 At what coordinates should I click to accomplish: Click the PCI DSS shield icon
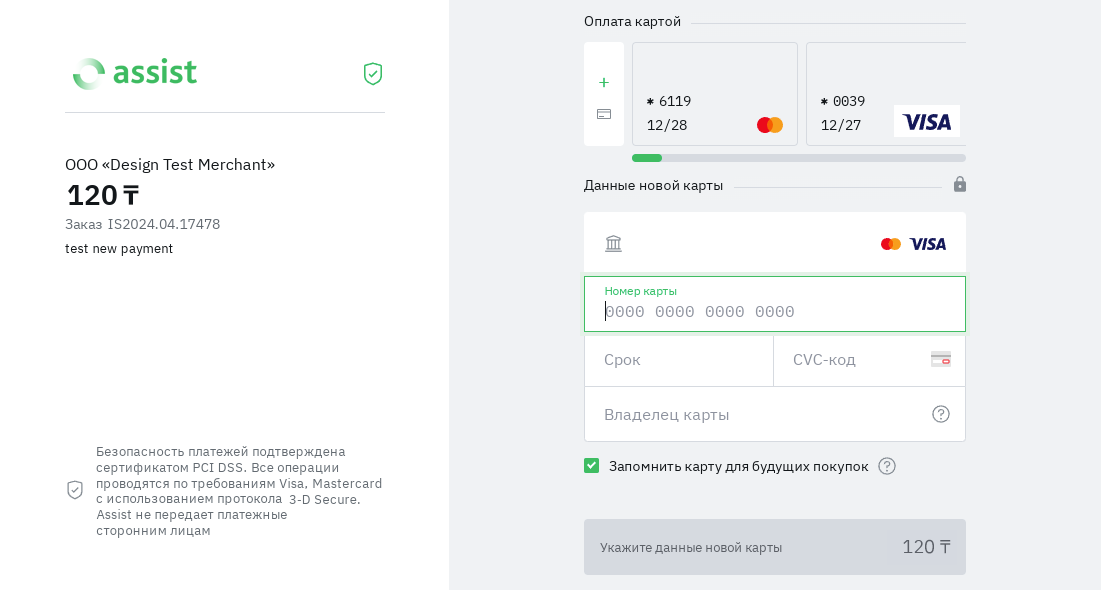click(75, 490)
